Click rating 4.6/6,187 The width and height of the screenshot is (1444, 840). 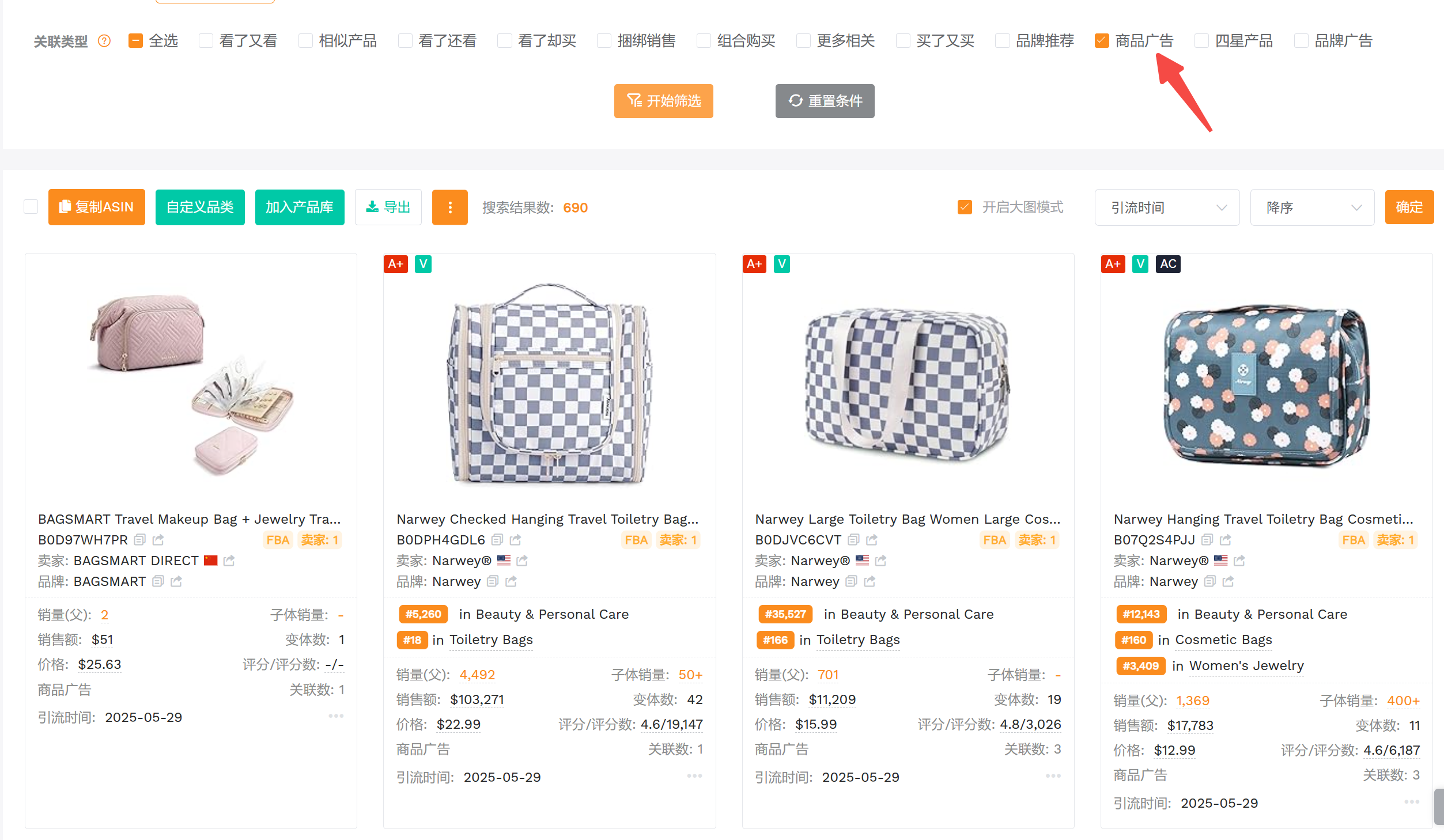pos(1392,750)
